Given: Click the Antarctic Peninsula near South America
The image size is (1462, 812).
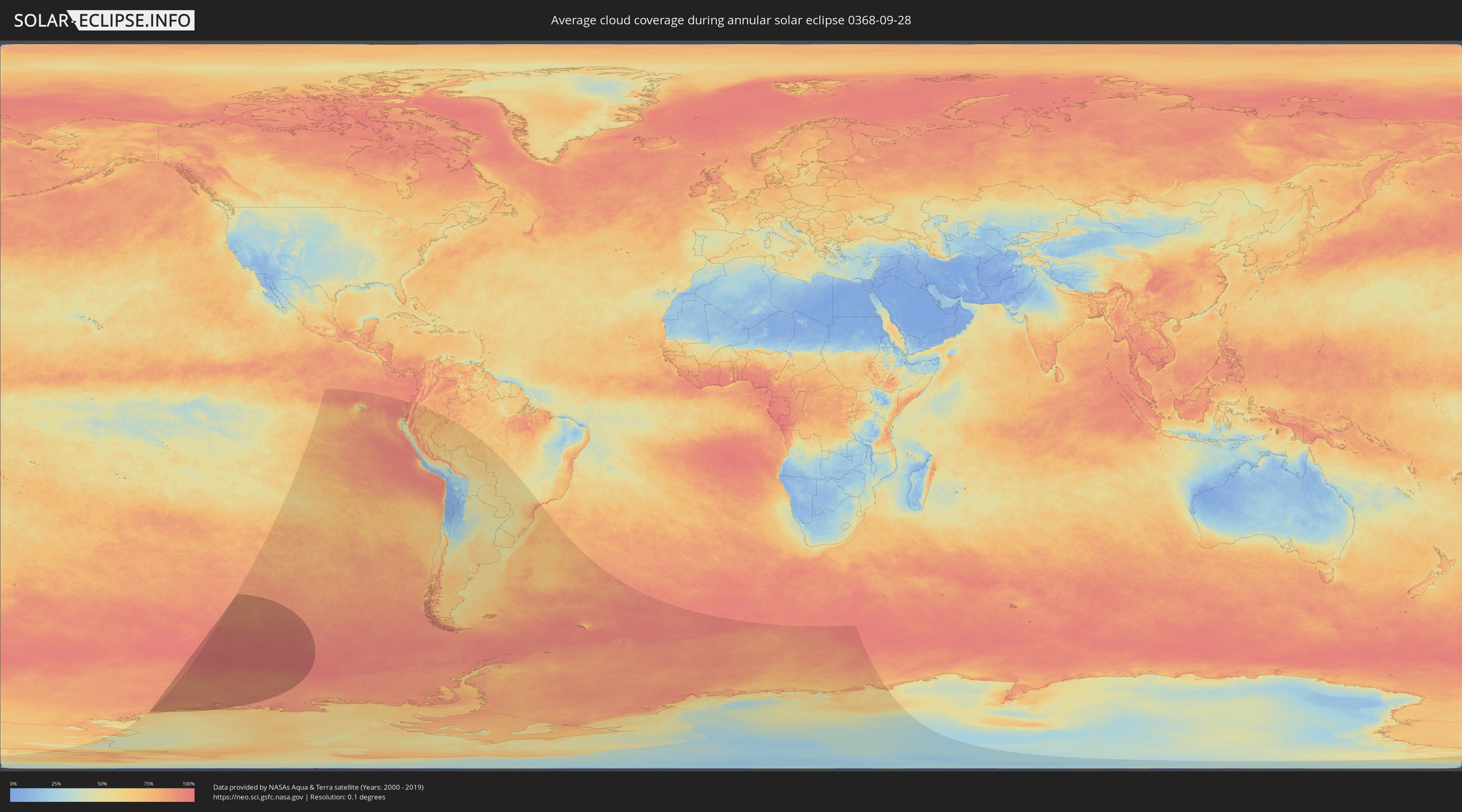Looking at the screenshot, I should tap(471, 675).
